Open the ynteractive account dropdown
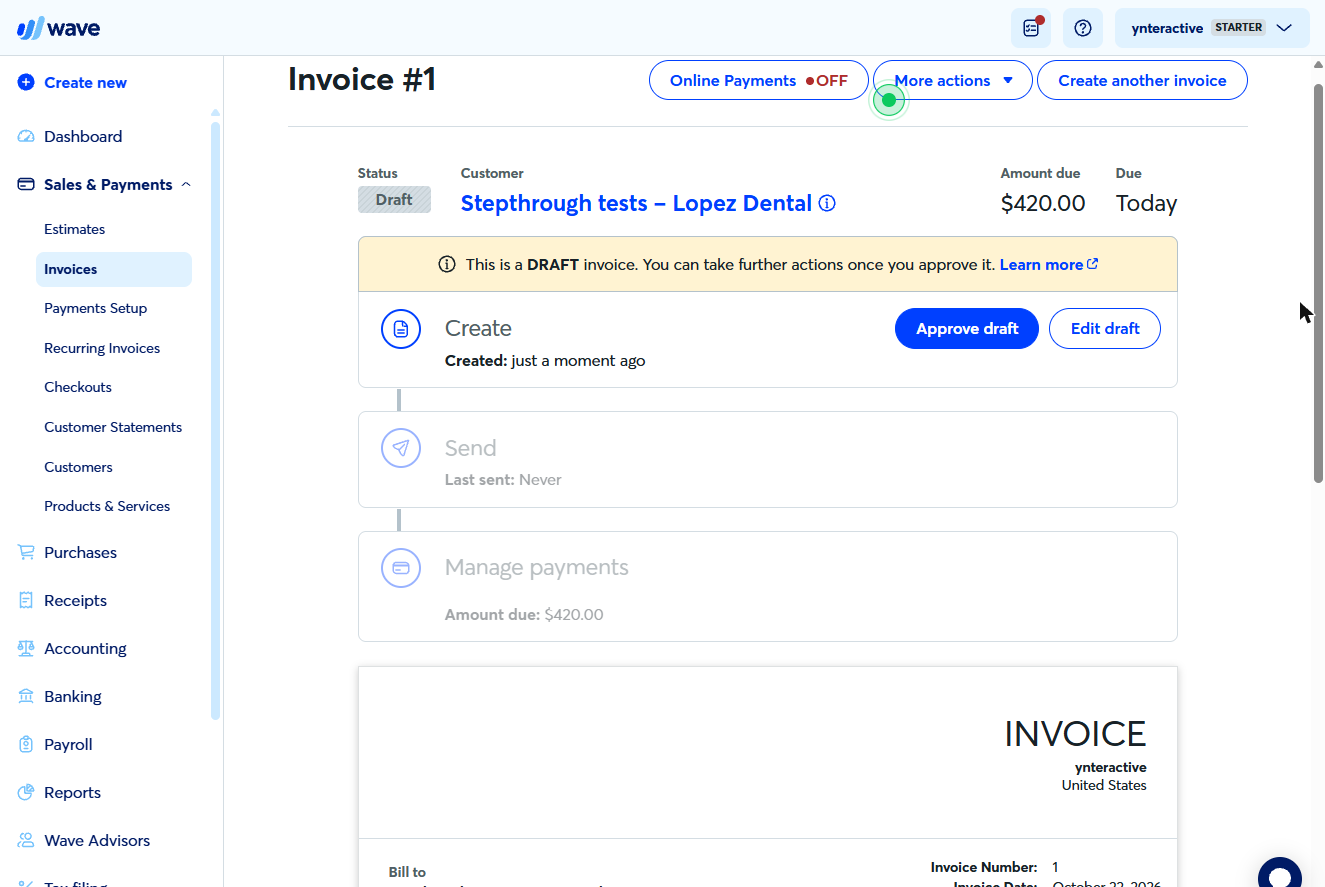 pos(1212,28)
